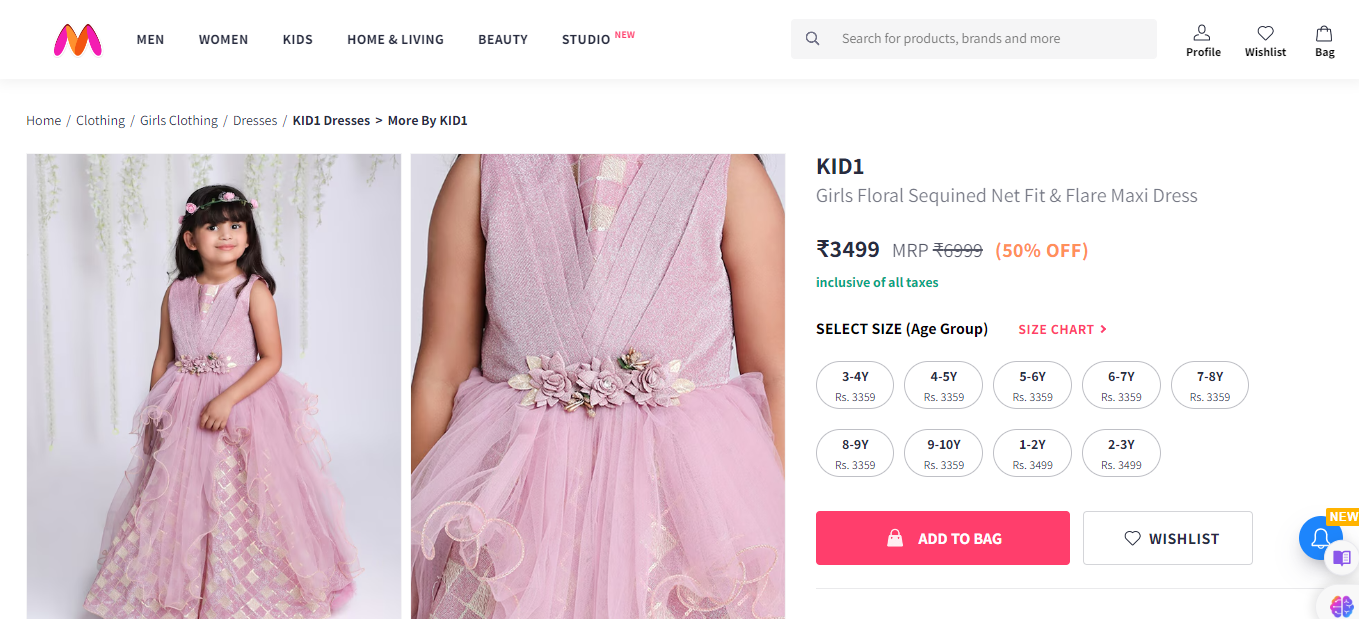Open the Kids category menu
This screenshot has height=619, width=1359.
click(x=297, y=39)
